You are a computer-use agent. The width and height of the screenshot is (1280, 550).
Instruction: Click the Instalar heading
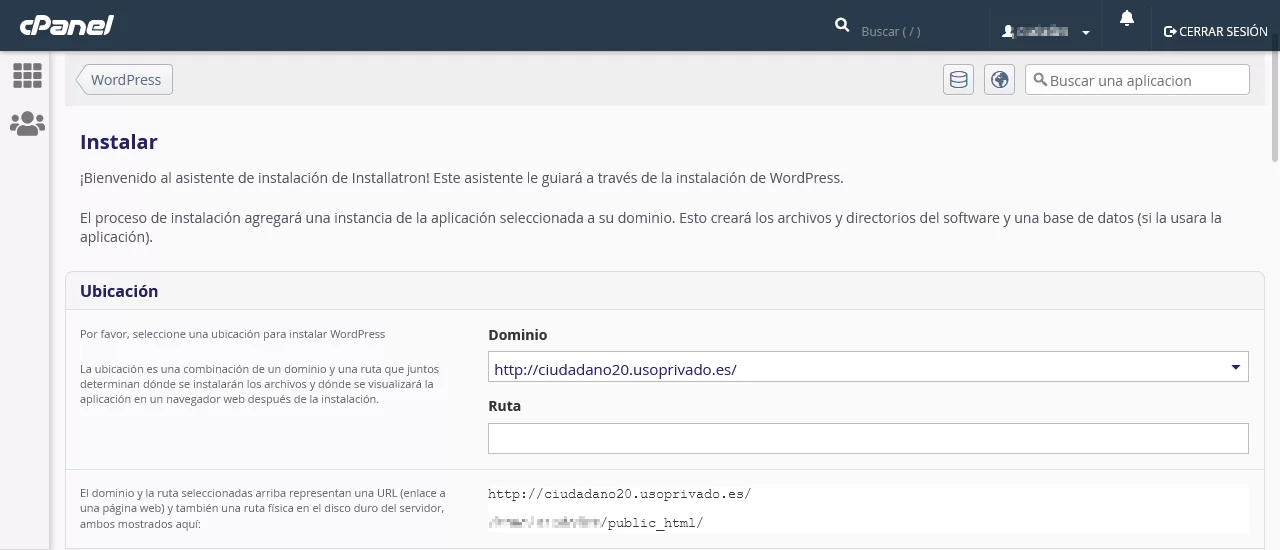pyautogui.click(x=118, y=142)
